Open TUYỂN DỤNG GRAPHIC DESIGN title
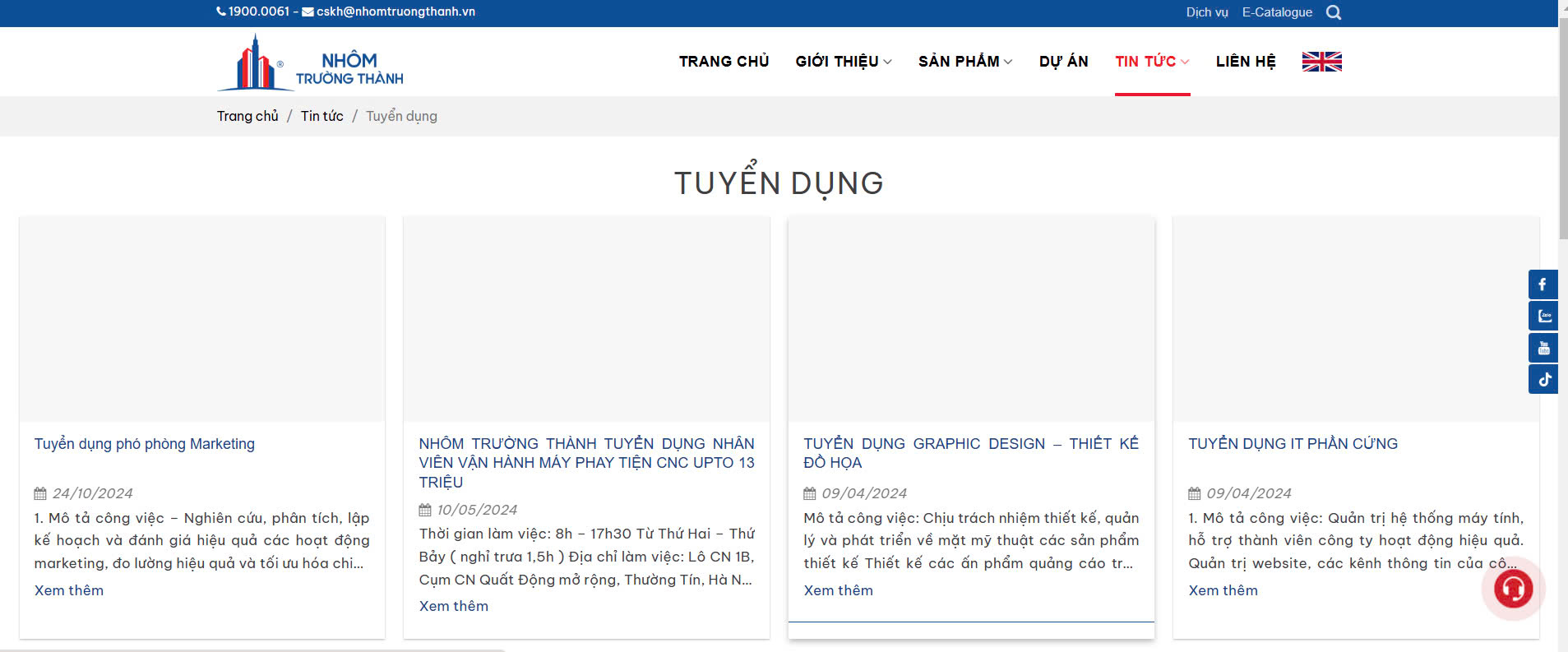Viewport: 1568px width, 652px height. coord(971,453)
